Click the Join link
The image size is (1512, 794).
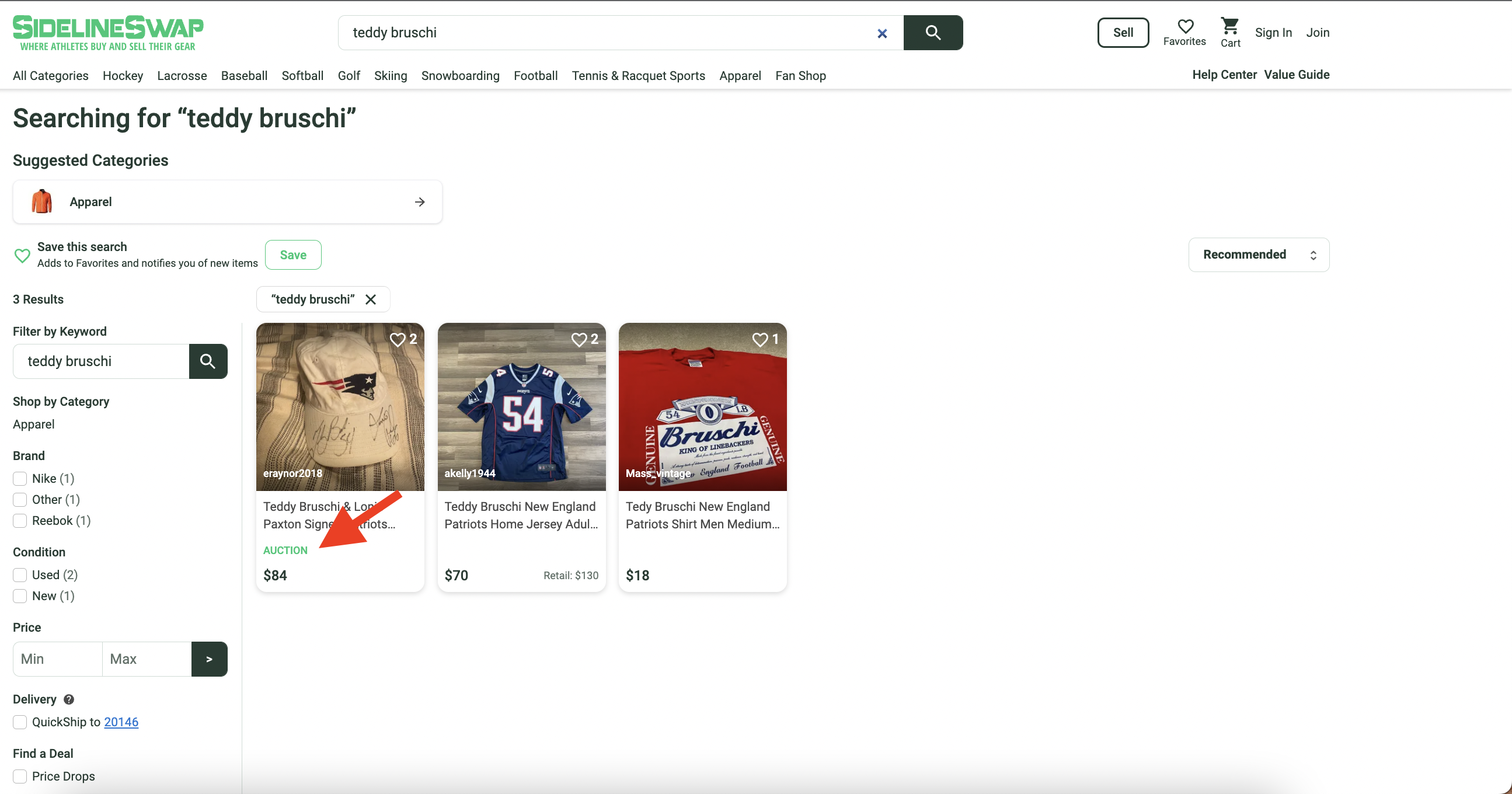coord(1317,33)
